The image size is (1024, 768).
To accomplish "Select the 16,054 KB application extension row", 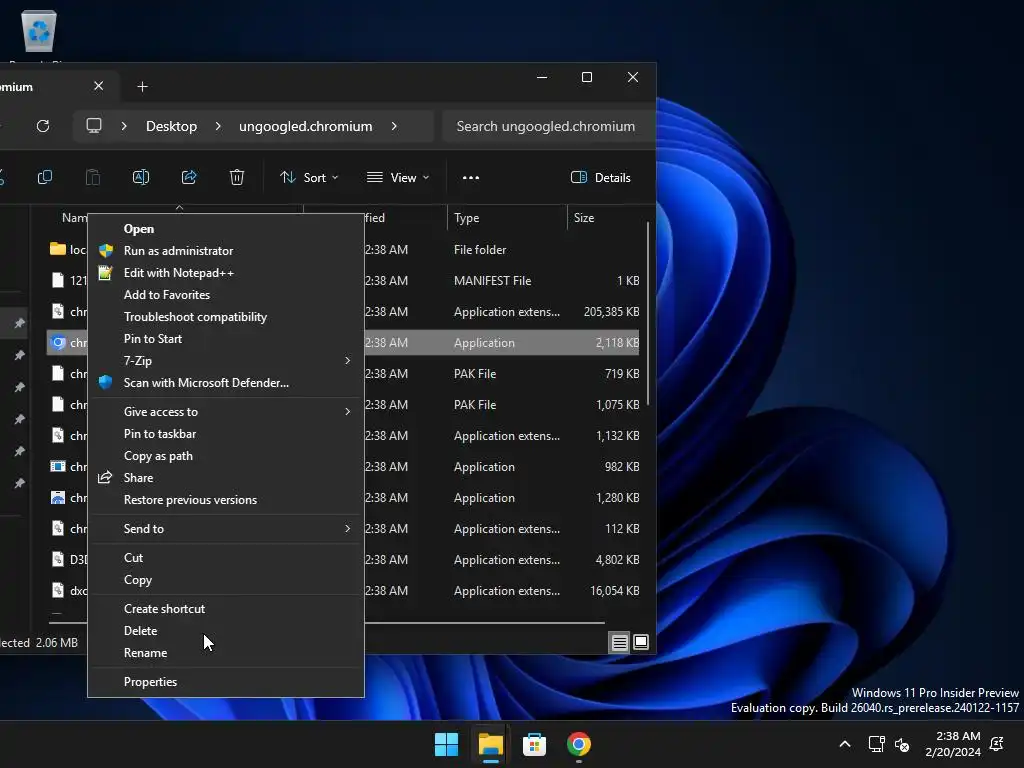I will pos(343,591).
